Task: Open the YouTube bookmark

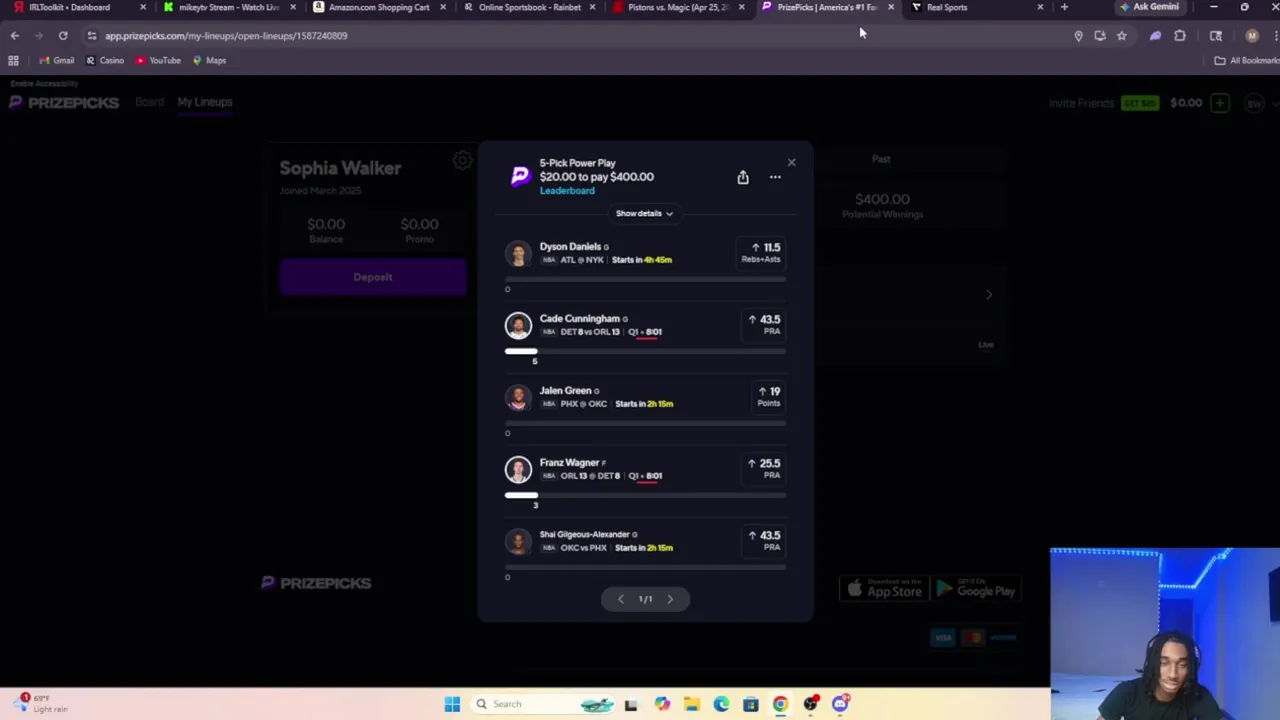Action: tap(158, 61)
